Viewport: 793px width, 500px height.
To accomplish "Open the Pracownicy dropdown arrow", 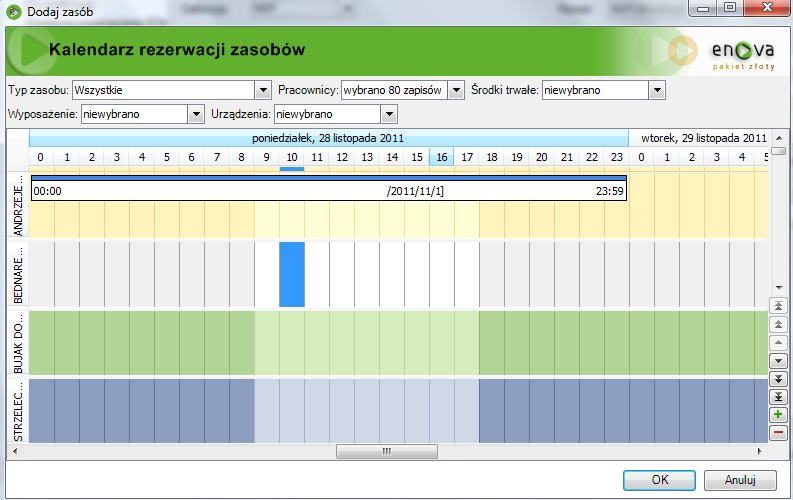I will point(456,90).
